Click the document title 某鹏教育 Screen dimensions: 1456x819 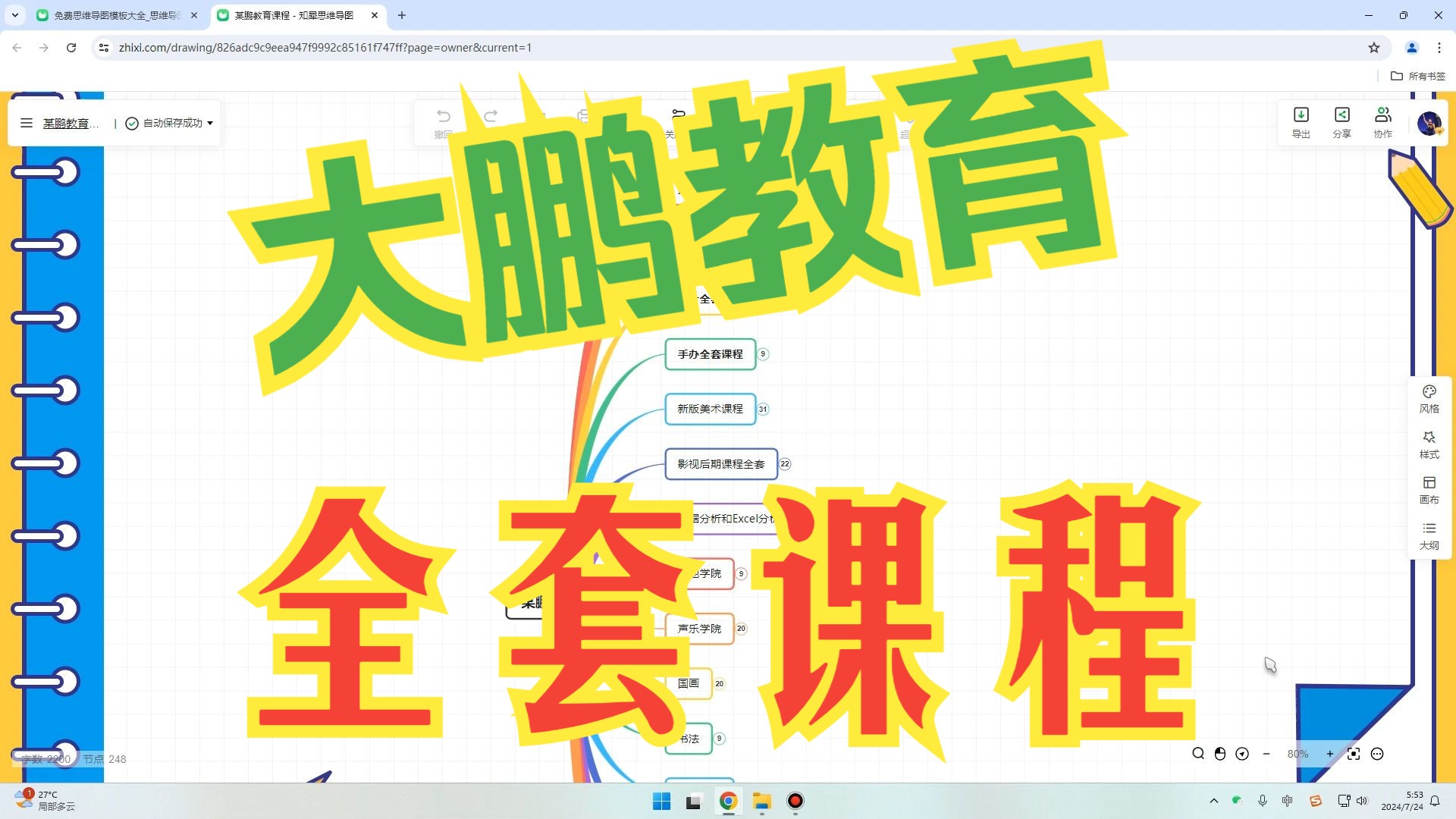(71, 123)
